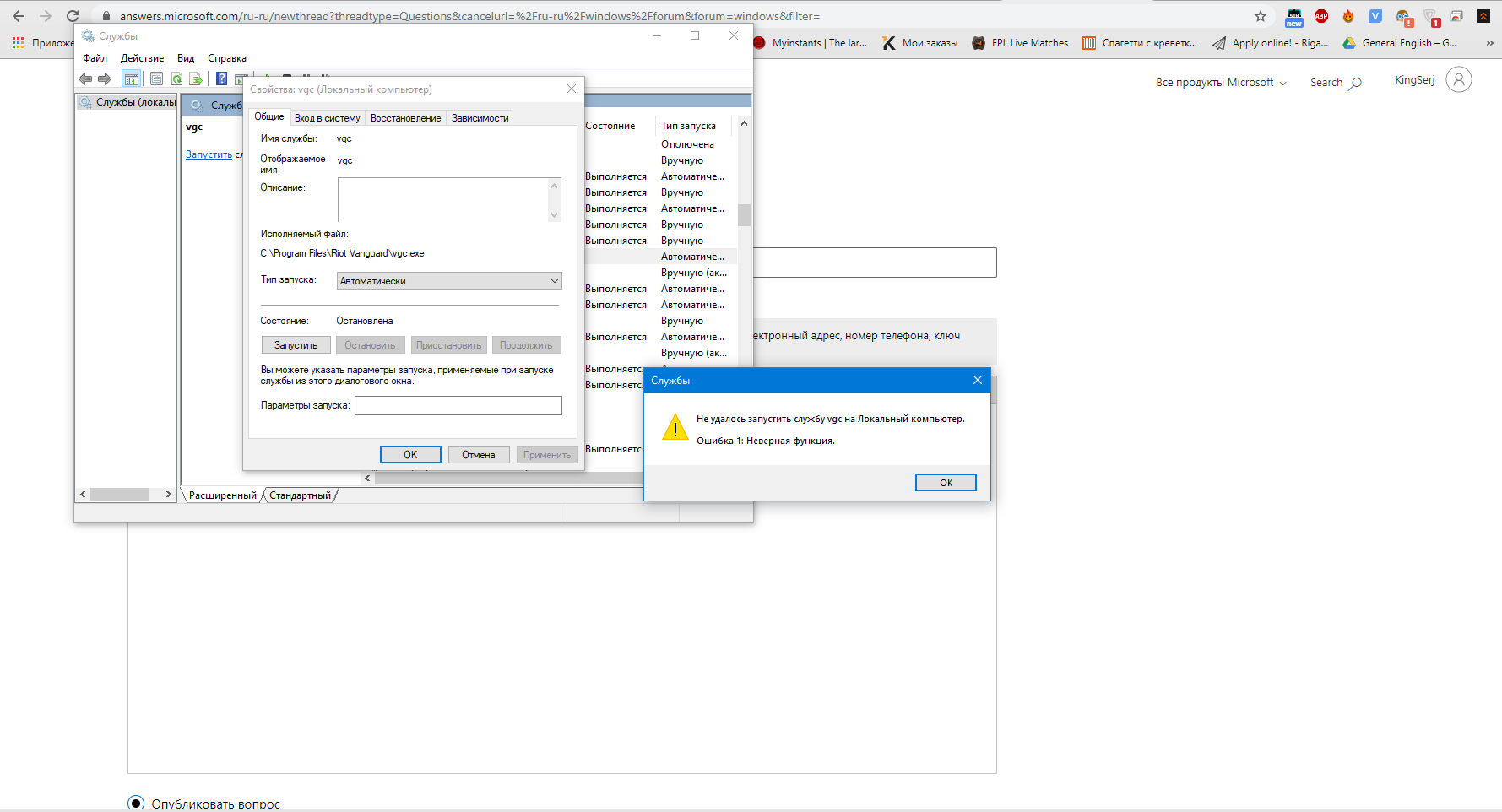Open the Adblock Plus extension
This screenshot has height=812, width=1502.
pos(1321,16)
